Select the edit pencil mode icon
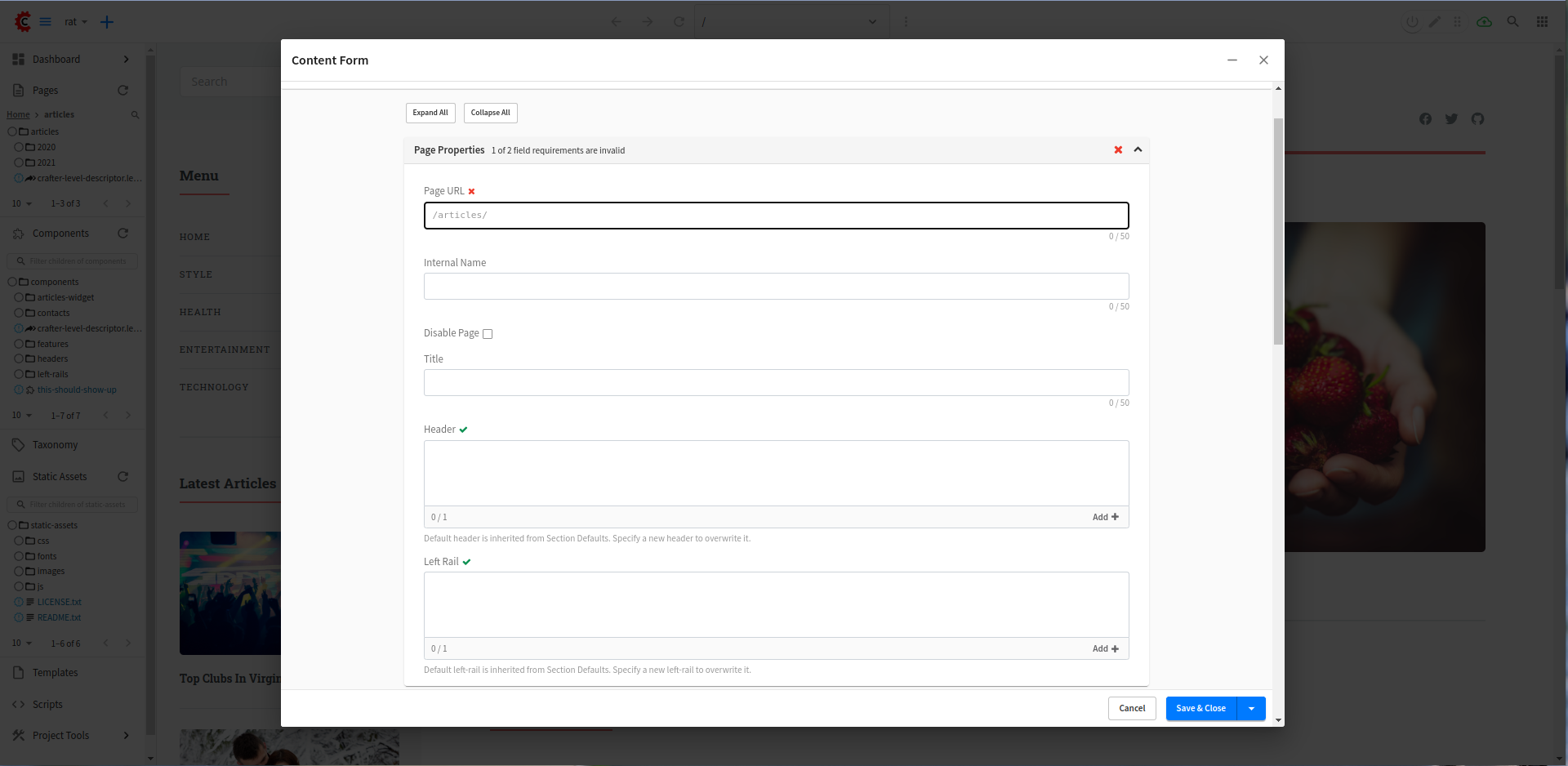 1435,21
